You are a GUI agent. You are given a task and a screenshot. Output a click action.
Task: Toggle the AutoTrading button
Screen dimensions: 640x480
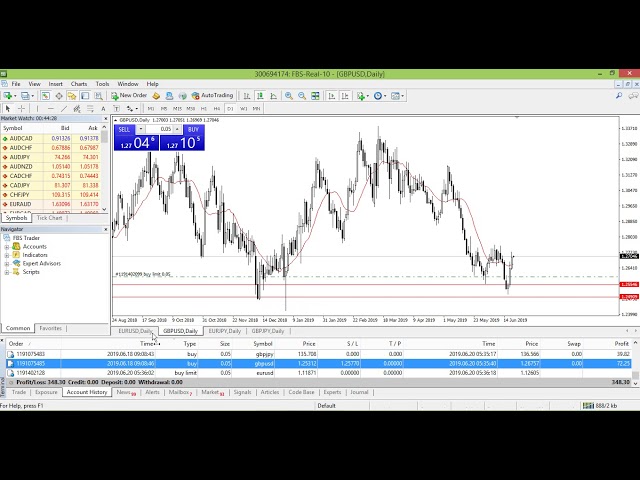point(212,96)
